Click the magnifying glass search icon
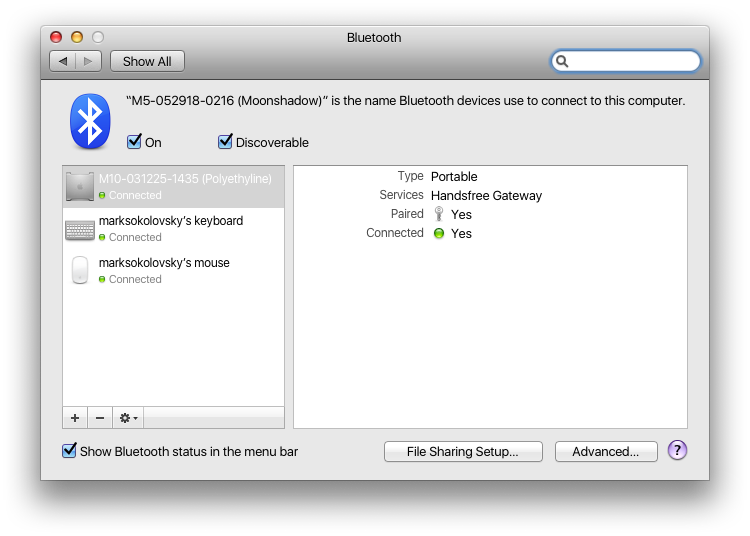 [563, 61]
